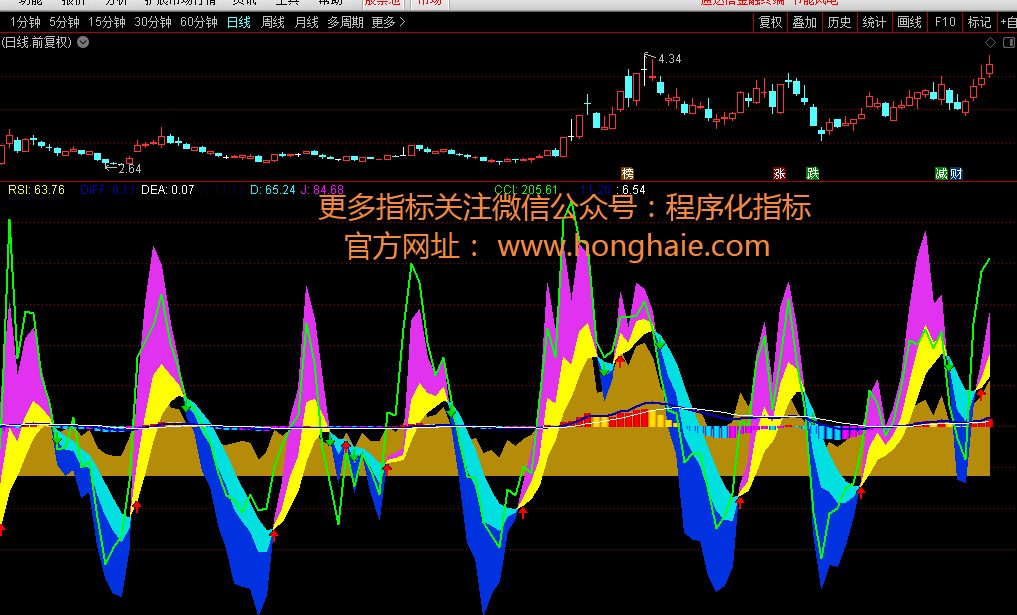Click the 2.64 low price marker

coord(129,167)
